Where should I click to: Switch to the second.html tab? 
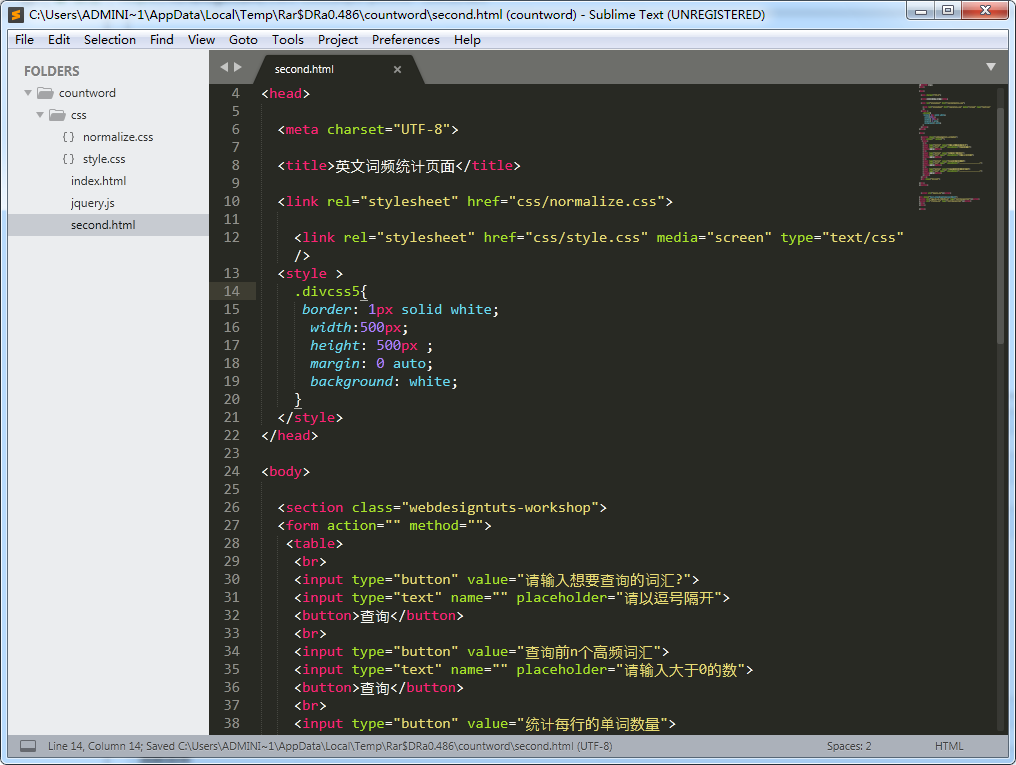(304, 69)
